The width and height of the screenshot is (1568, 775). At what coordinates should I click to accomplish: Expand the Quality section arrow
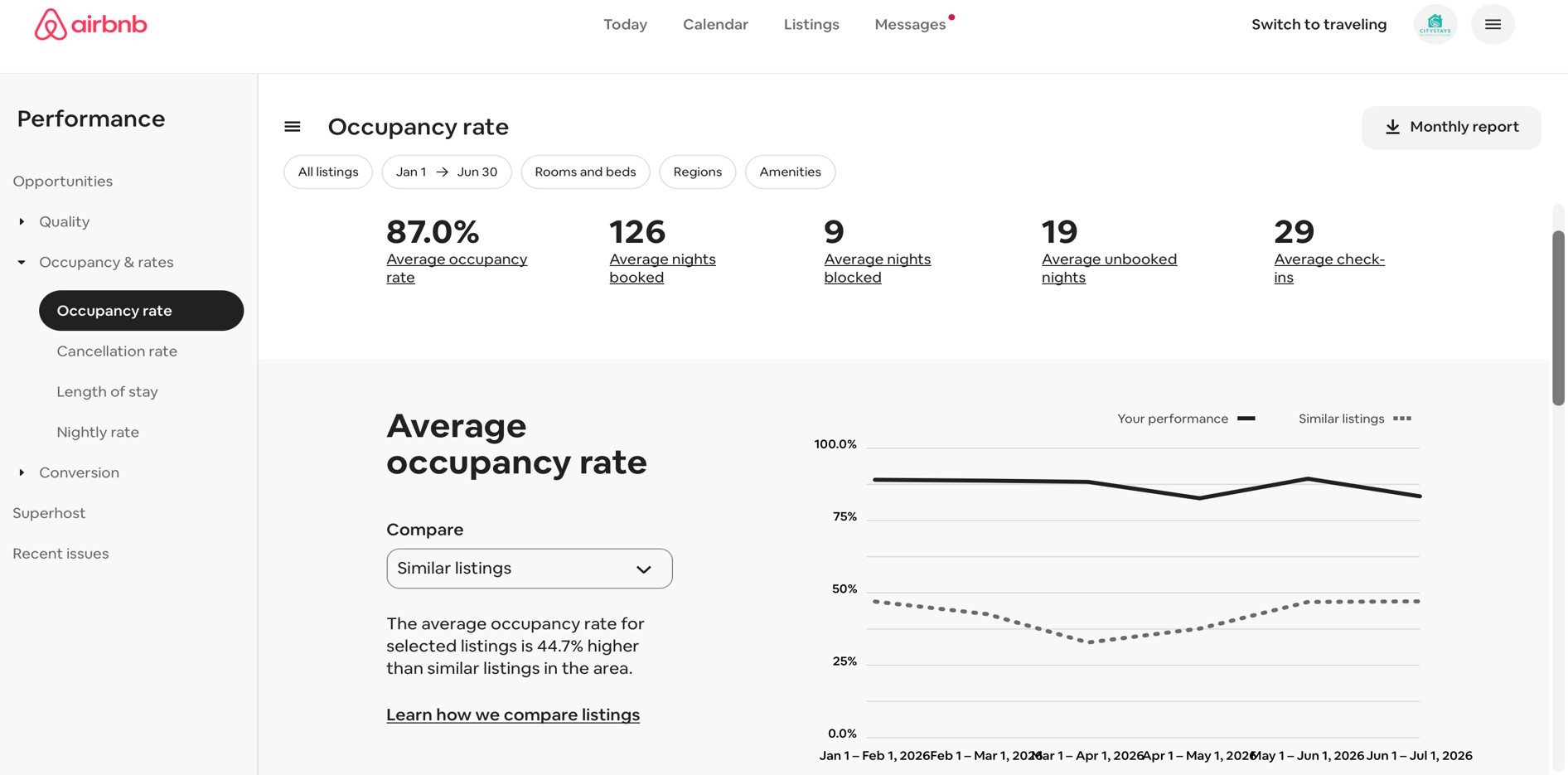coord(22,221)
